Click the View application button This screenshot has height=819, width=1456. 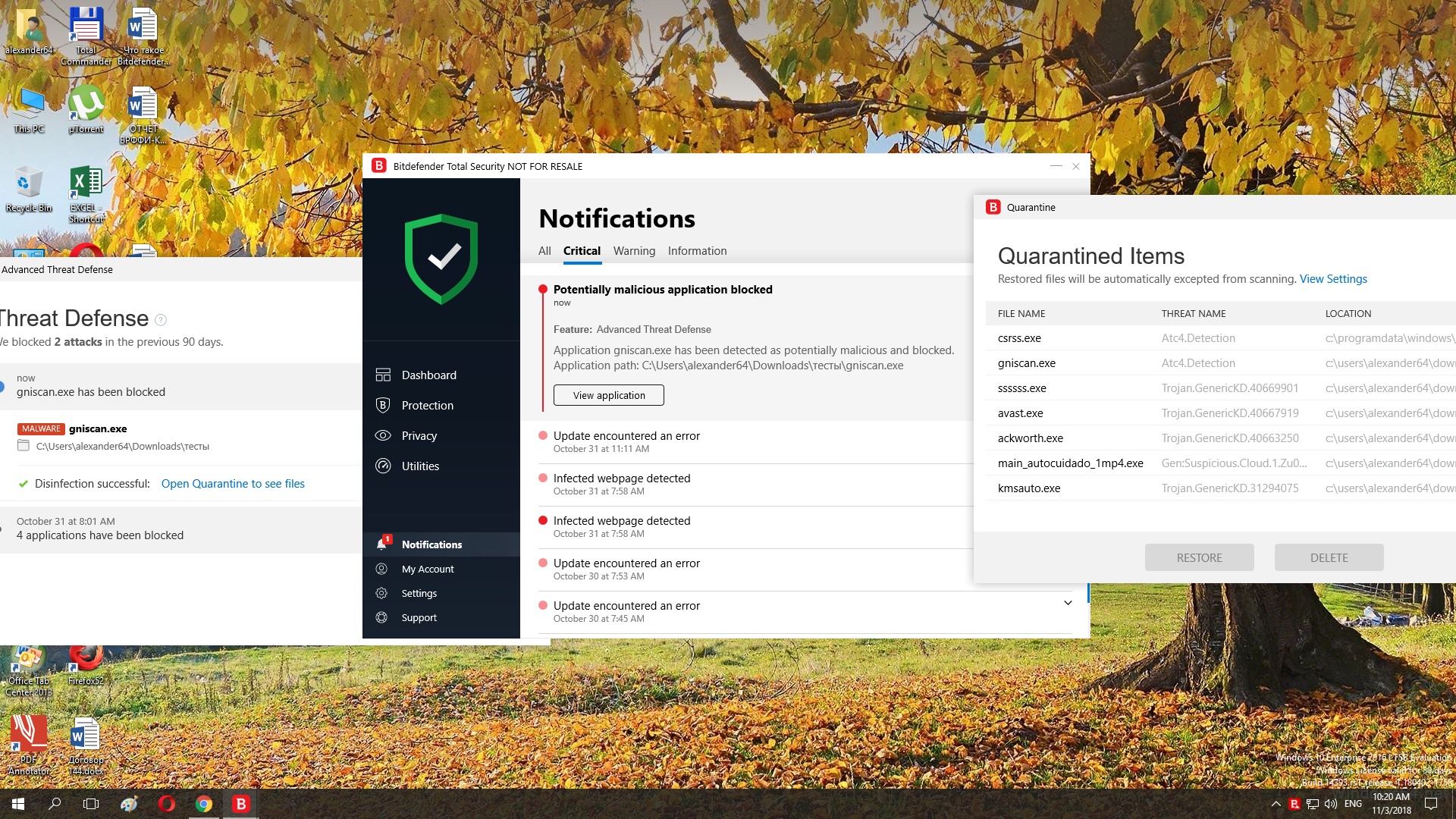tap(608, 396)
